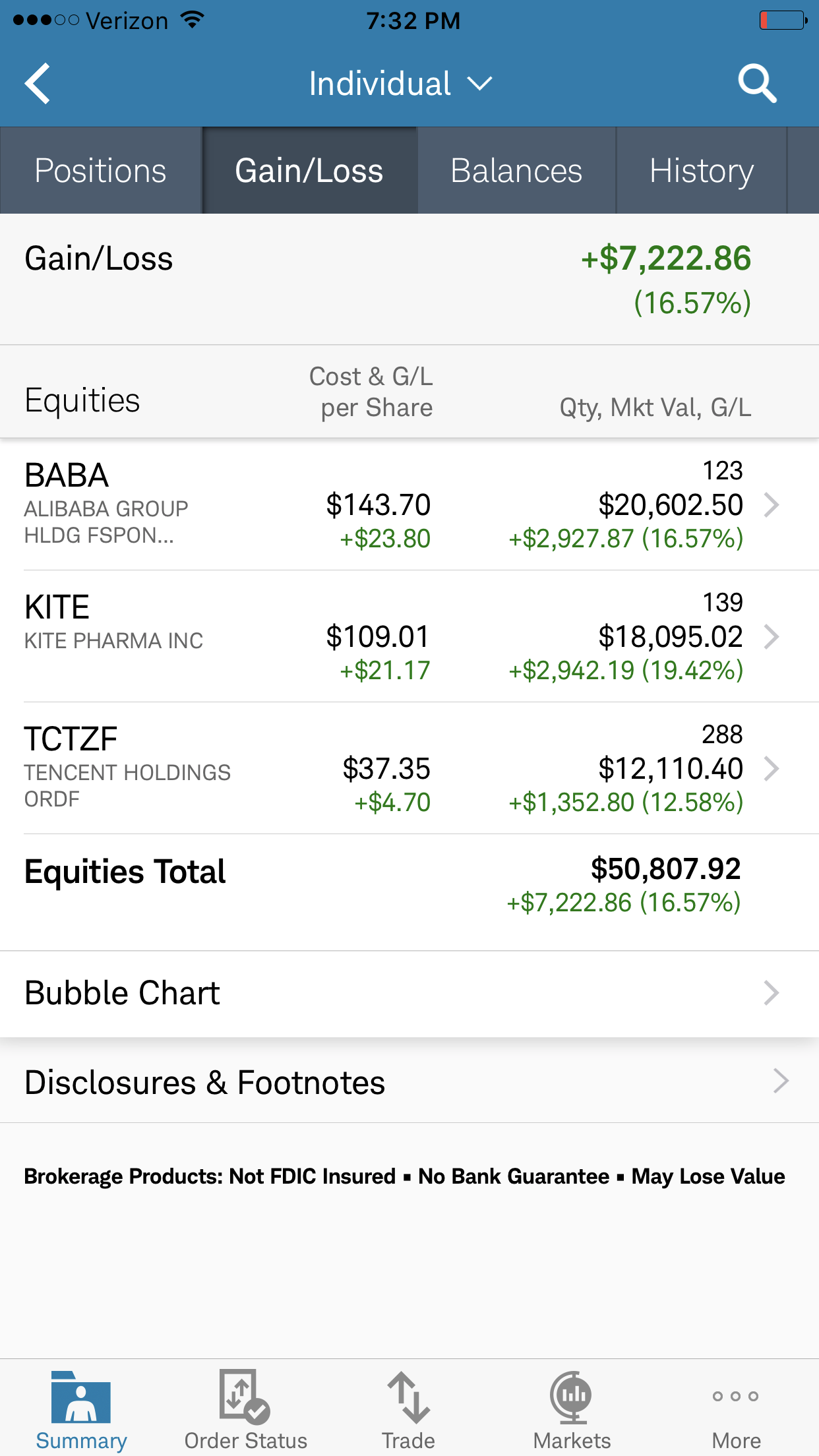
Task: Select the BABA ticker symbol
Action: [67, 475]
